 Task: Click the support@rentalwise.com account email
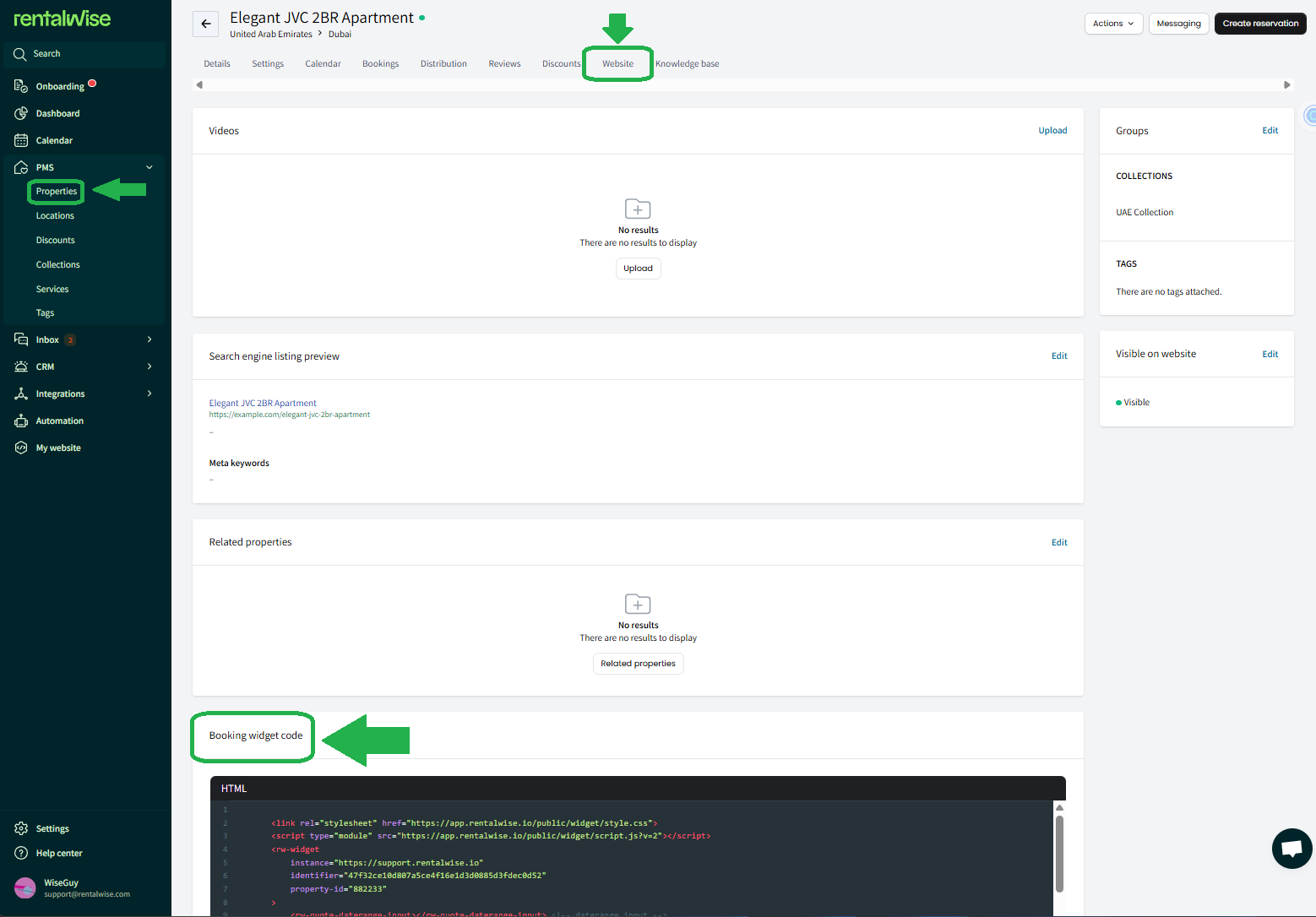click(x=87, y=894)
